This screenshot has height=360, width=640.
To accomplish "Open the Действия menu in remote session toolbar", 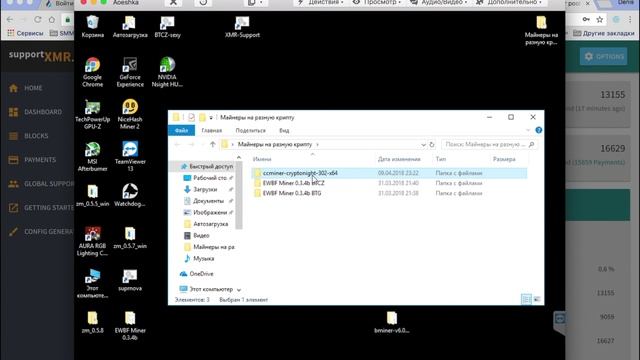I will point(320,3).
